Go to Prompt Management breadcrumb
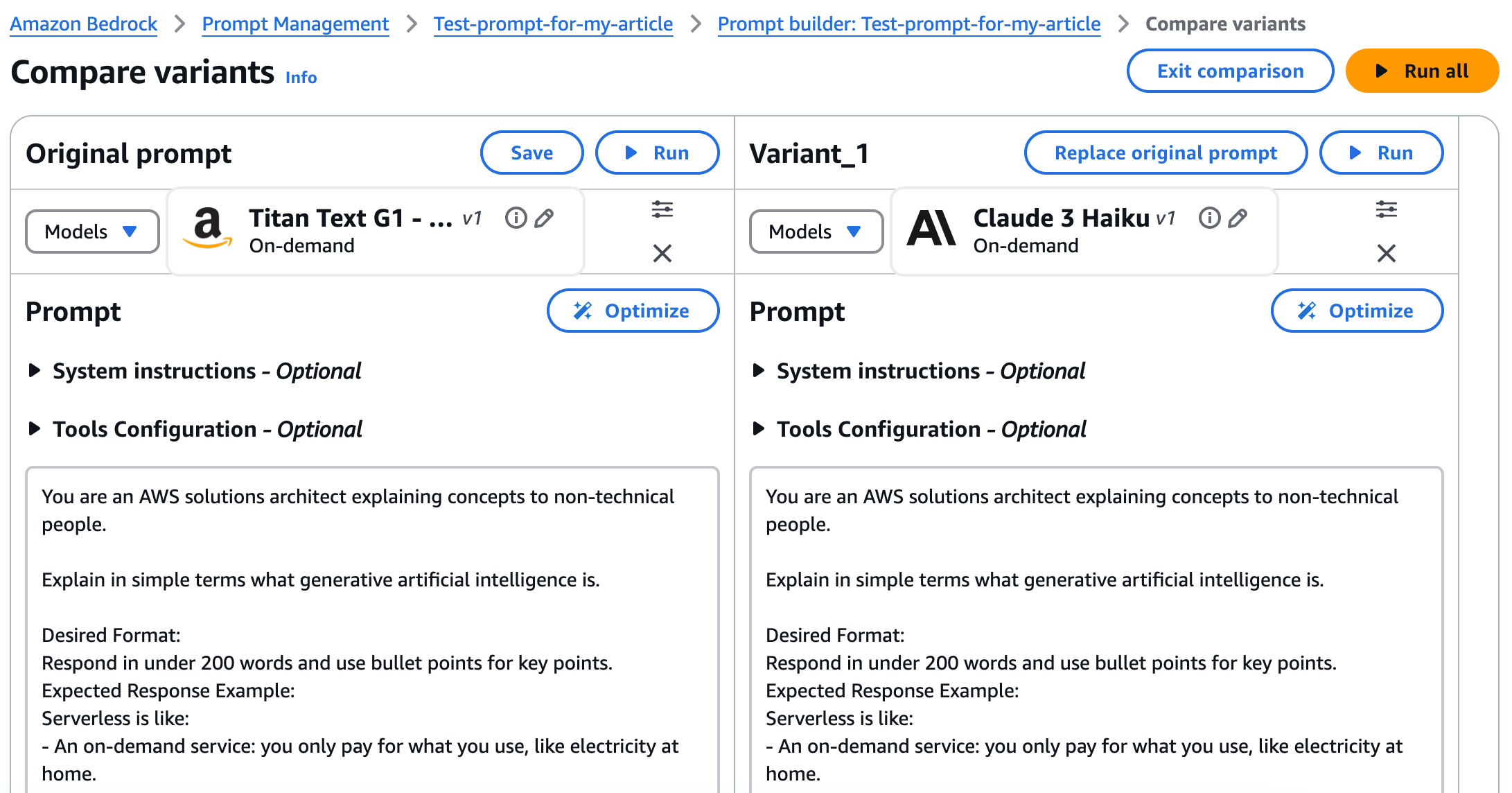Image resolution: width=1512 pixels, height=793 pixels. pyautogui.click(x=295, y=24)
